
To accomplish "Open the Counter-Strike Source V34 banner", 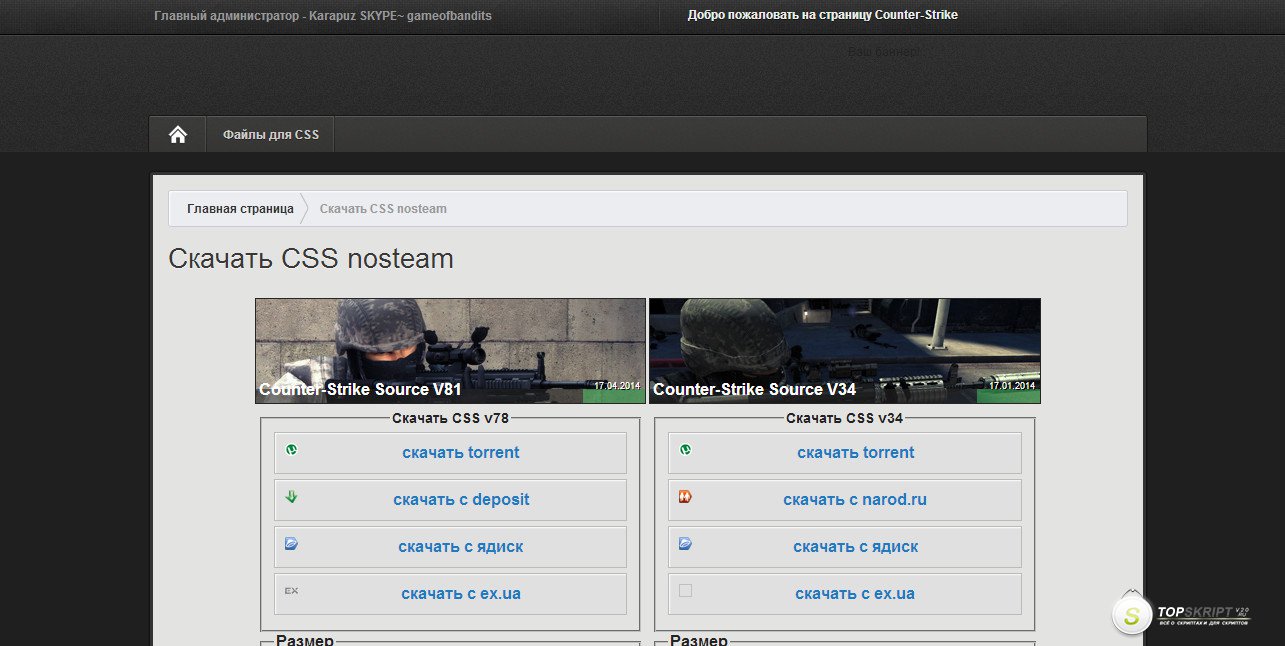I will point(845,351).
